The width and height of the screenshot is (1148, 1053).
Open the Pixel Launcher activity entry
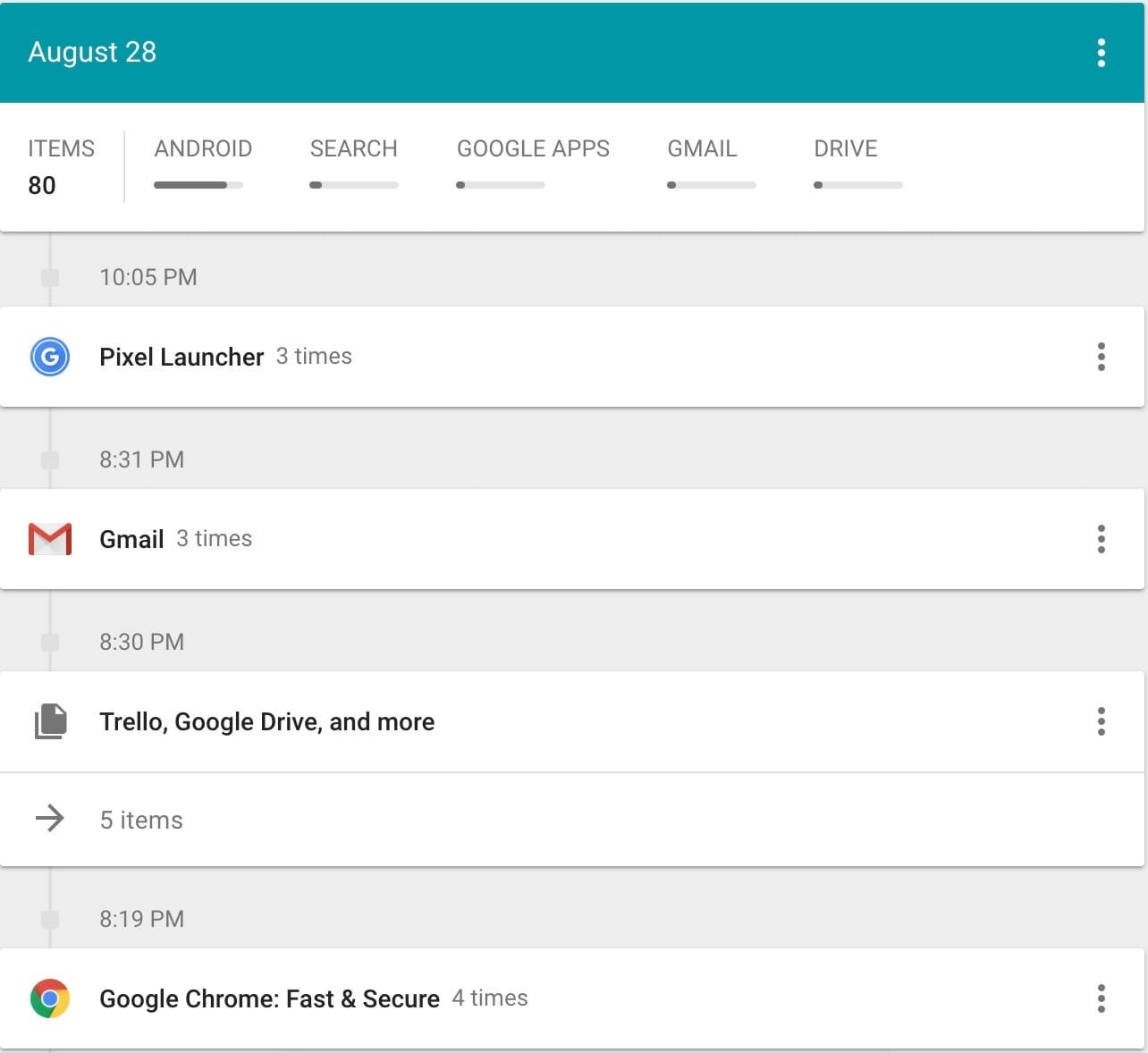[572, 357]
